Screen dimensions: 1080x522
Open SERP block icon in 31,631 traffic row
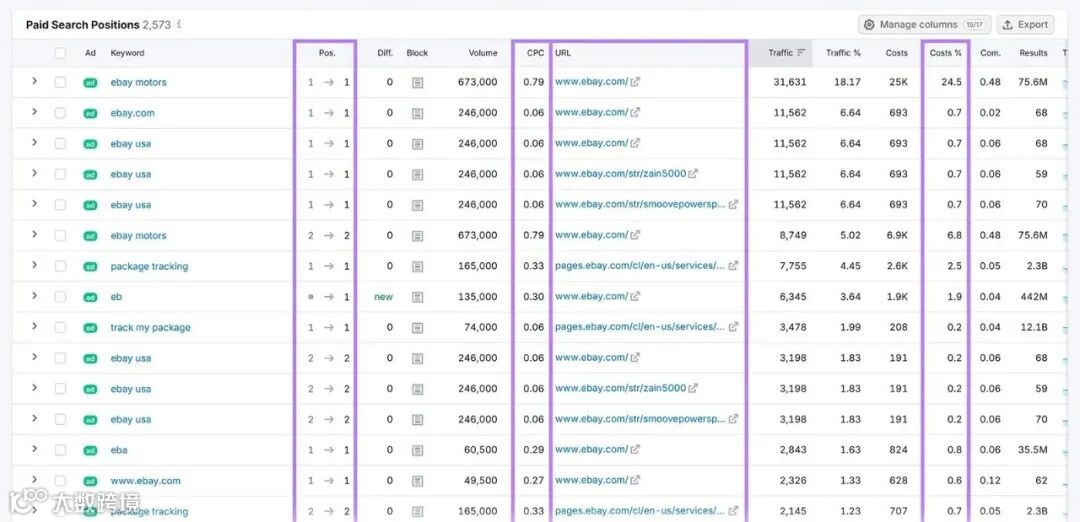[x=417, y=82]
